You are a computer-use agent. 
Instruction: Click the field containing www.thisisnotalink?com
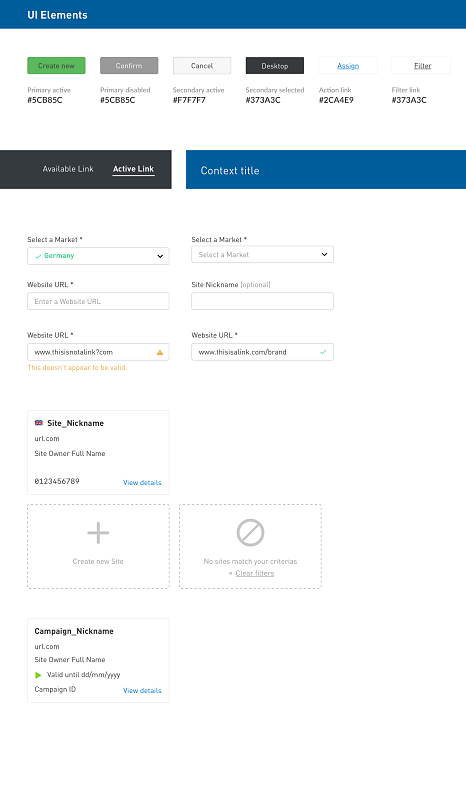[98, 352]
